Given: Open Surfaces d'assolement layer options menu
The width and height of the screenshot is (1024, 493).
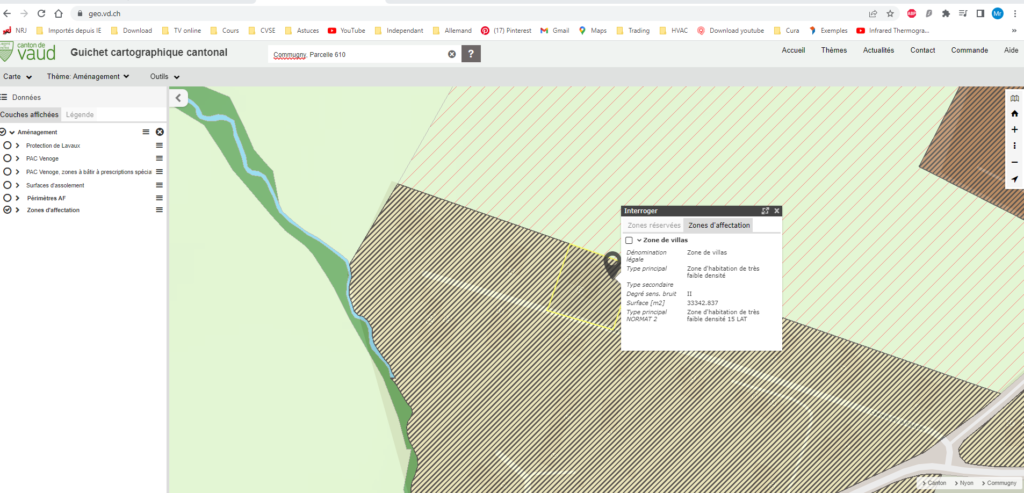Looking at the screenshot, I should click(159, 185).
